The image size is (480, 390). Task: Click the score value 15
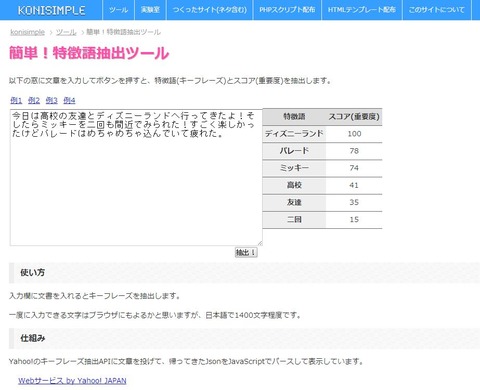pos(354,220)
